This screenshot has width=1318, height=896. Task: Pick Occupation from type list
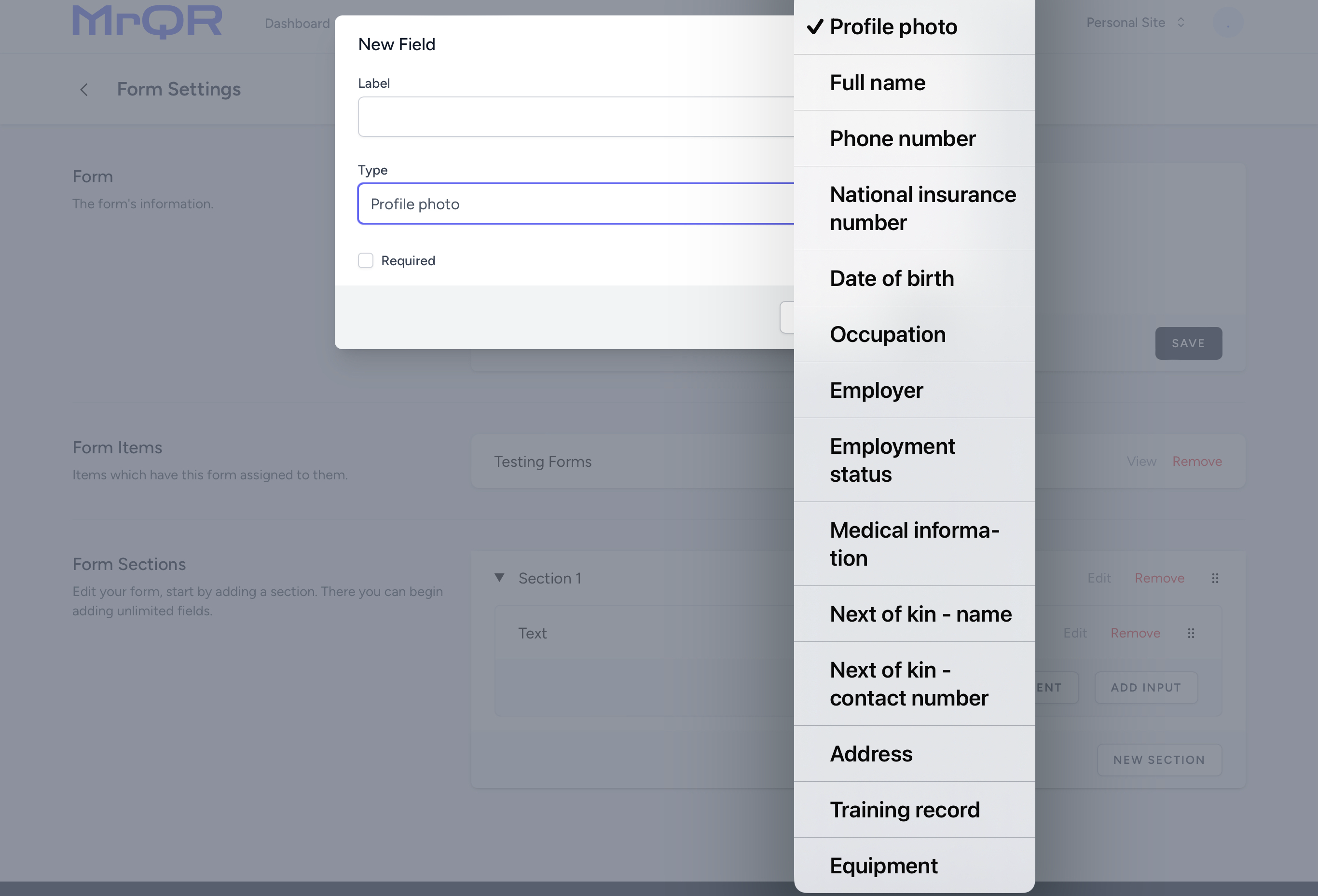[x=914, y=334]
